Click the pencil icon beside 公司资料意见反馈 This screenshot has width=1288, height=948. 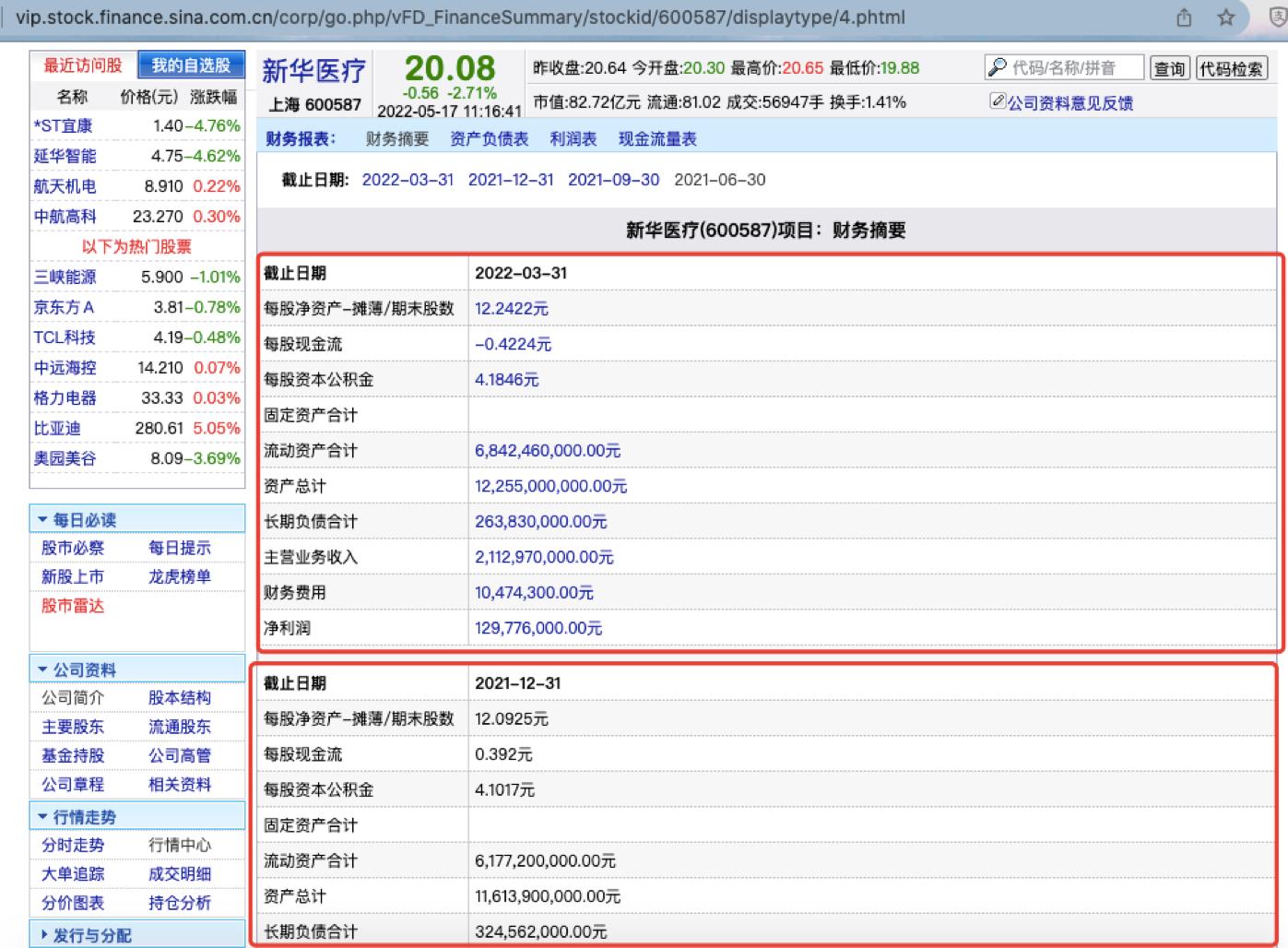[998, 101]
